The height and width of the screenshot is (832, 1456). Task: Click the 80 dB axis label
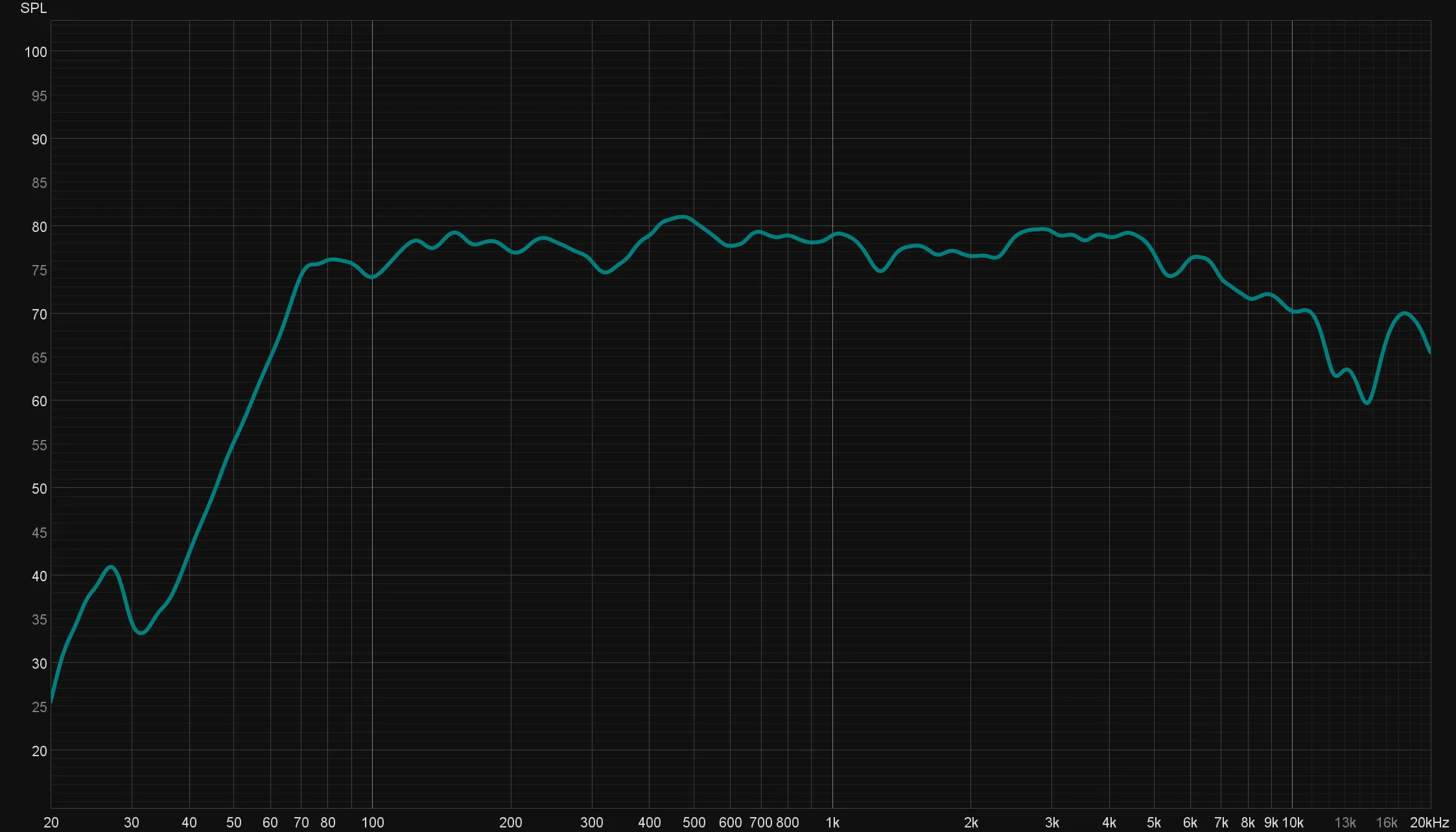pyautogui.click(x=39, y=227)
